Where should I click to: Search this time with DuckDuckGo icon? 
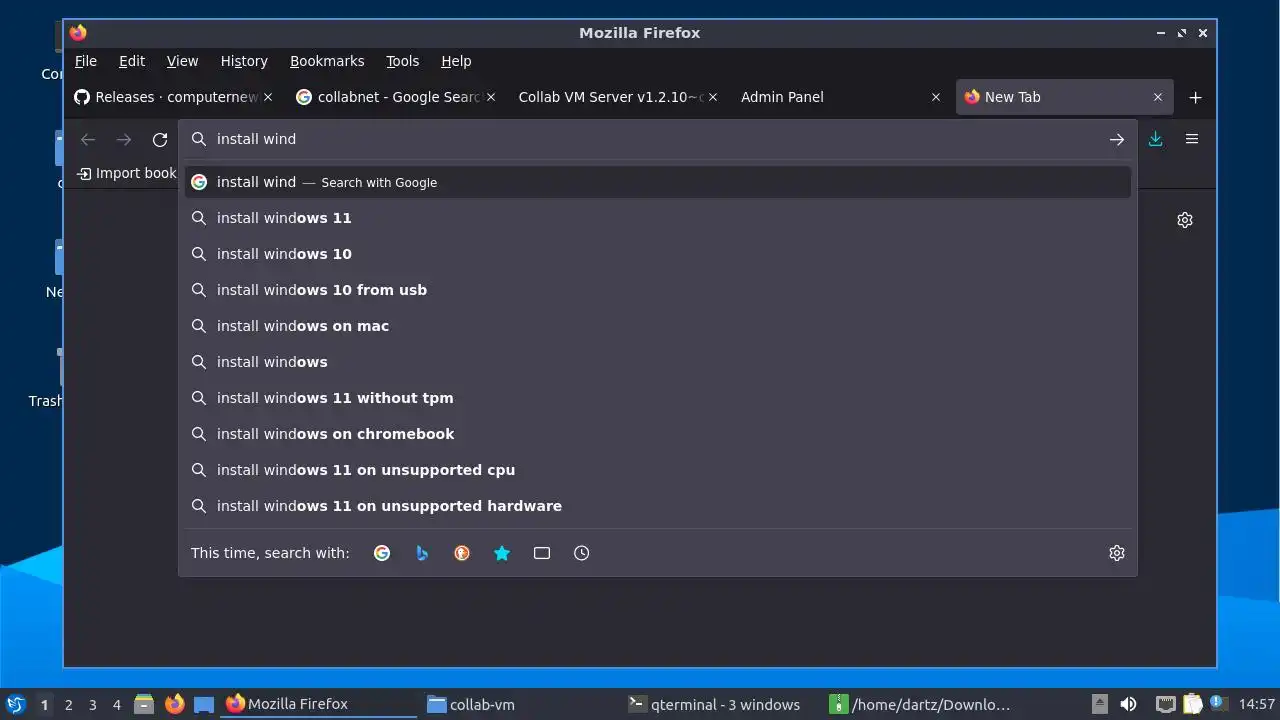[462, 553]
